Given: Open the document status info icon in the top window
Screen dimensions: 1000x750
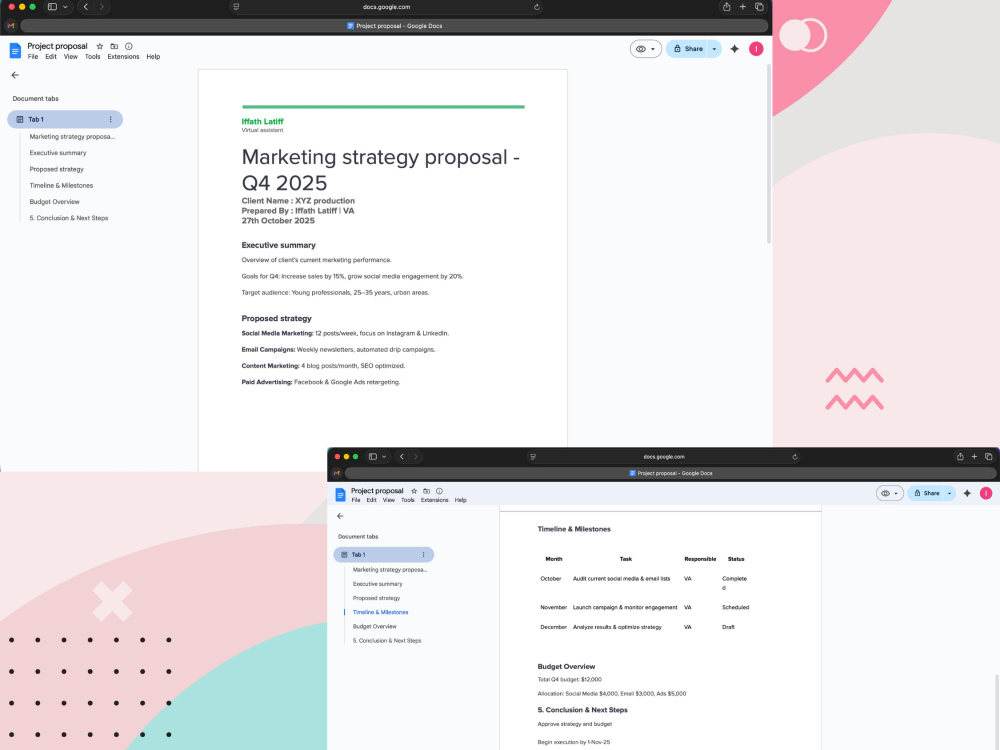Looking at the screenshot, I should coord(129,46).
